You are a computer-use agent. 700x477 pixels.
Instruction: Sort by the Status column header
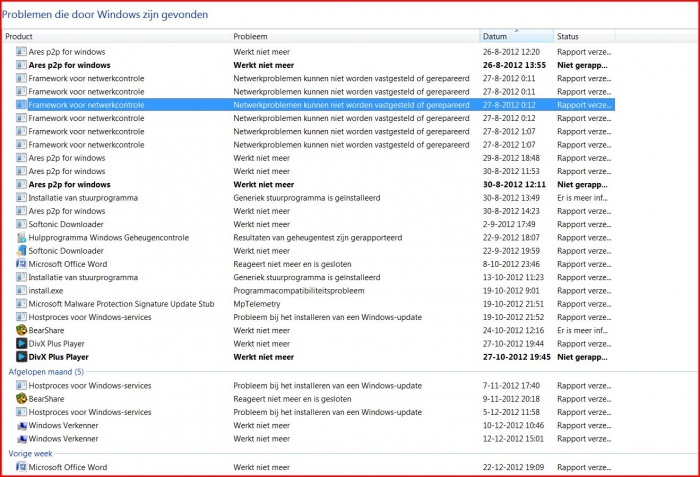pyautogui.click(x=584, y=36)
